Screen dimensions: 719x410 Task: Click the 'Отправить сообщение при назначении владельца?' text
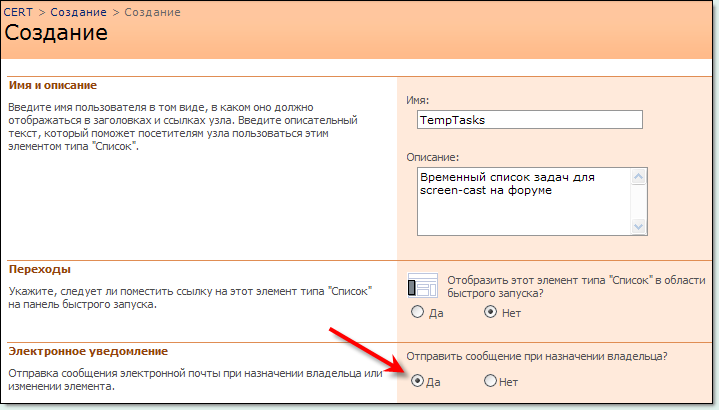click(x=537, y=356)
